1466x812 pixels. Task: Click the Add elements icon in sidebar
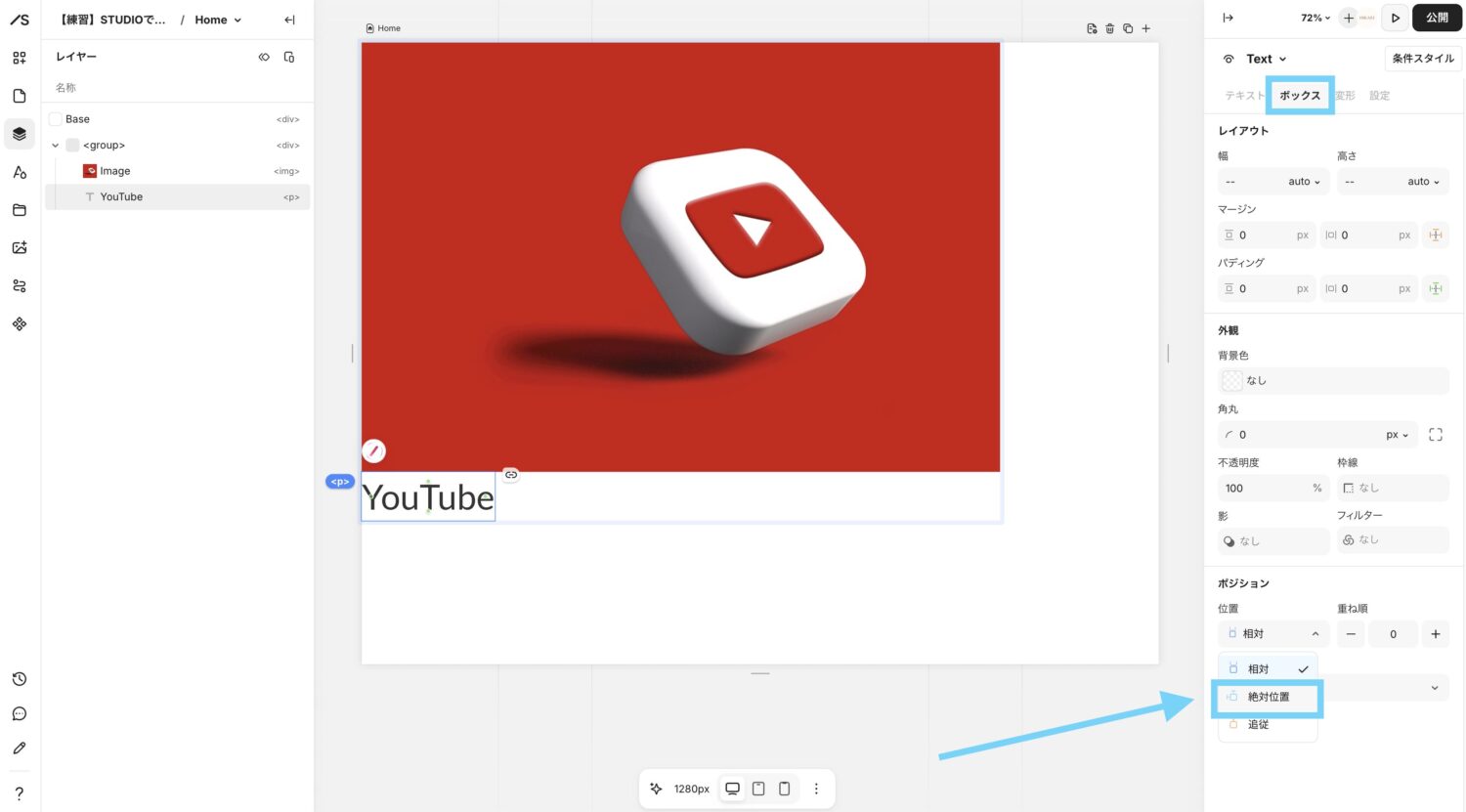[x=20, y=58]
